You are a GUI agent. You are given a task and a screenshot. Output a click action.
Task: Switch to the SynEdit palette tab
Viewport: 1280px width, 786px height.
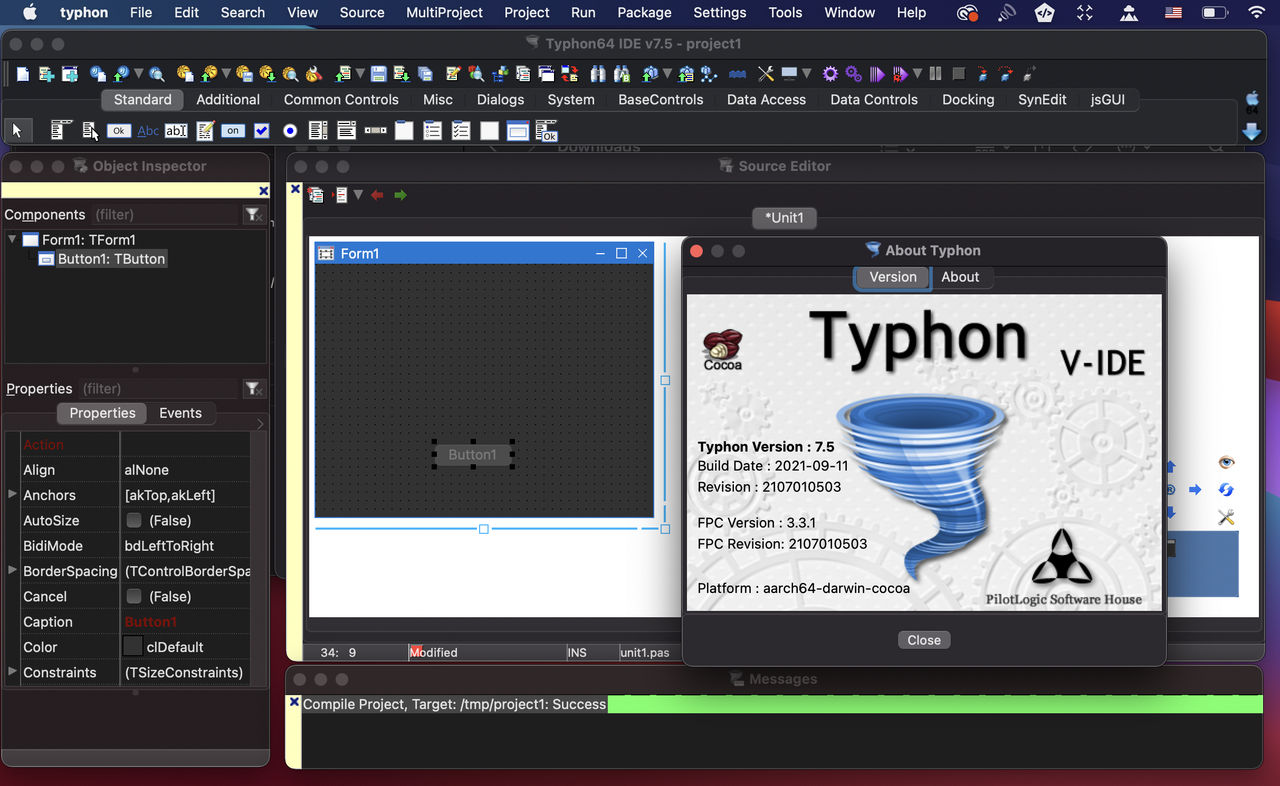point(1042,99)
